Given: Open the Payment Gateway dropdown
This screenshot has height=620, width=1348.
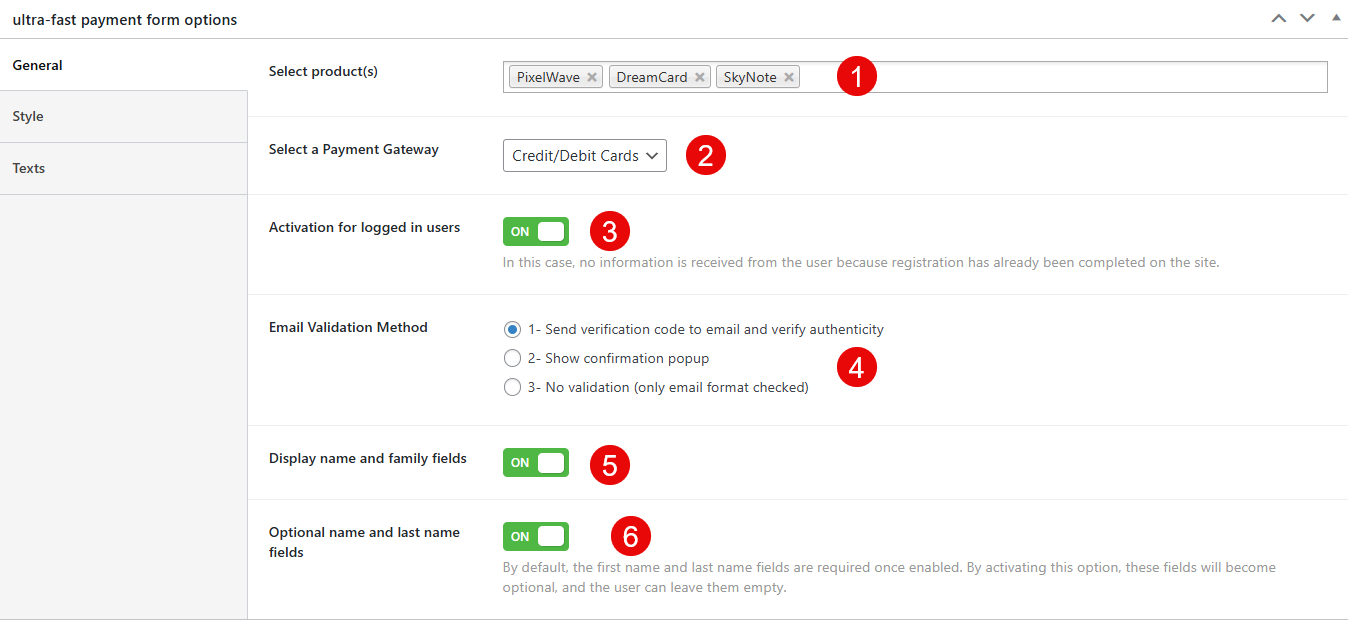Looking at the screenshot, I should tap(584, 156).
